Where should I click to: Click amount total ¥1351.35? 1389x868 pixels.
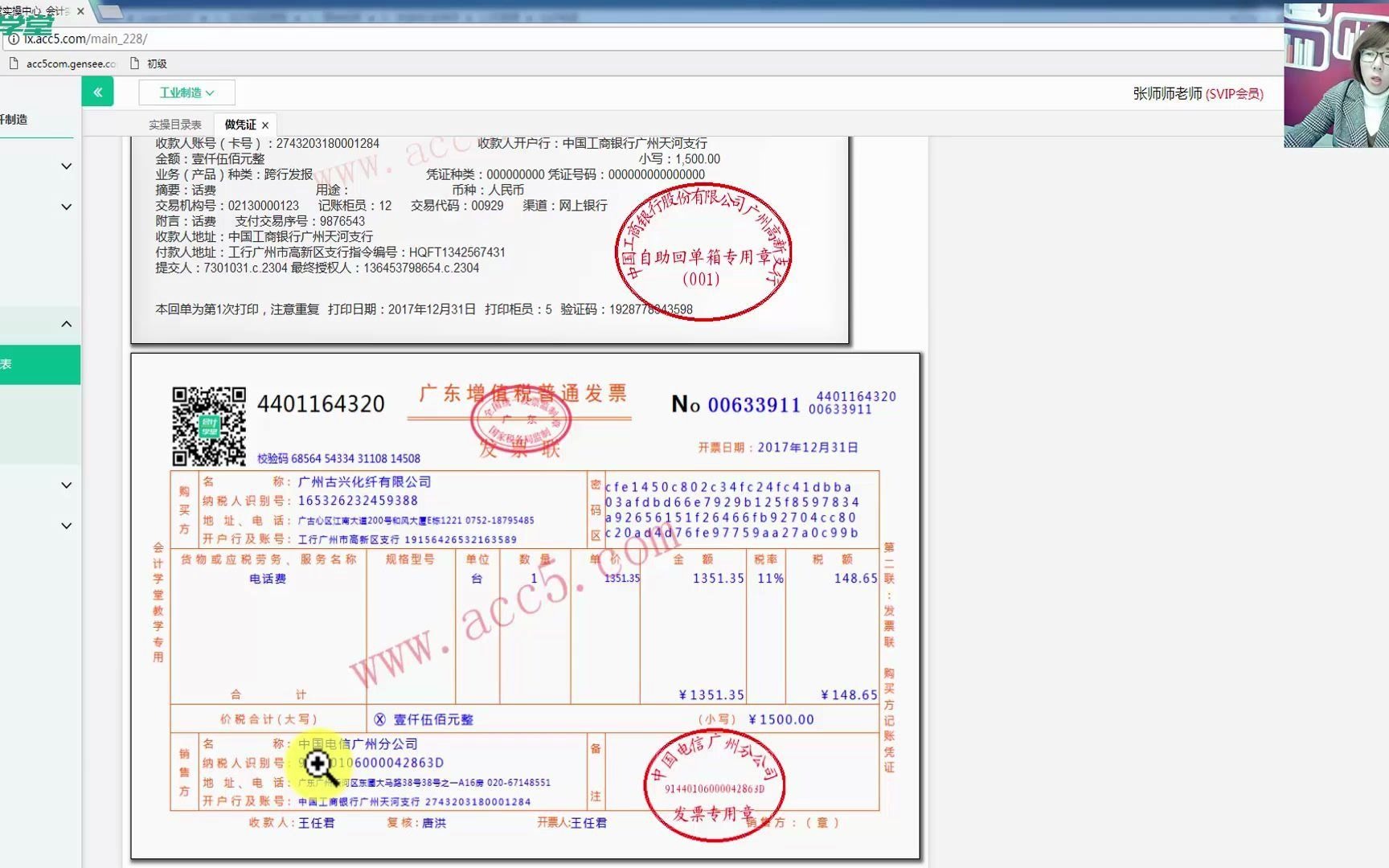[711, 695]
